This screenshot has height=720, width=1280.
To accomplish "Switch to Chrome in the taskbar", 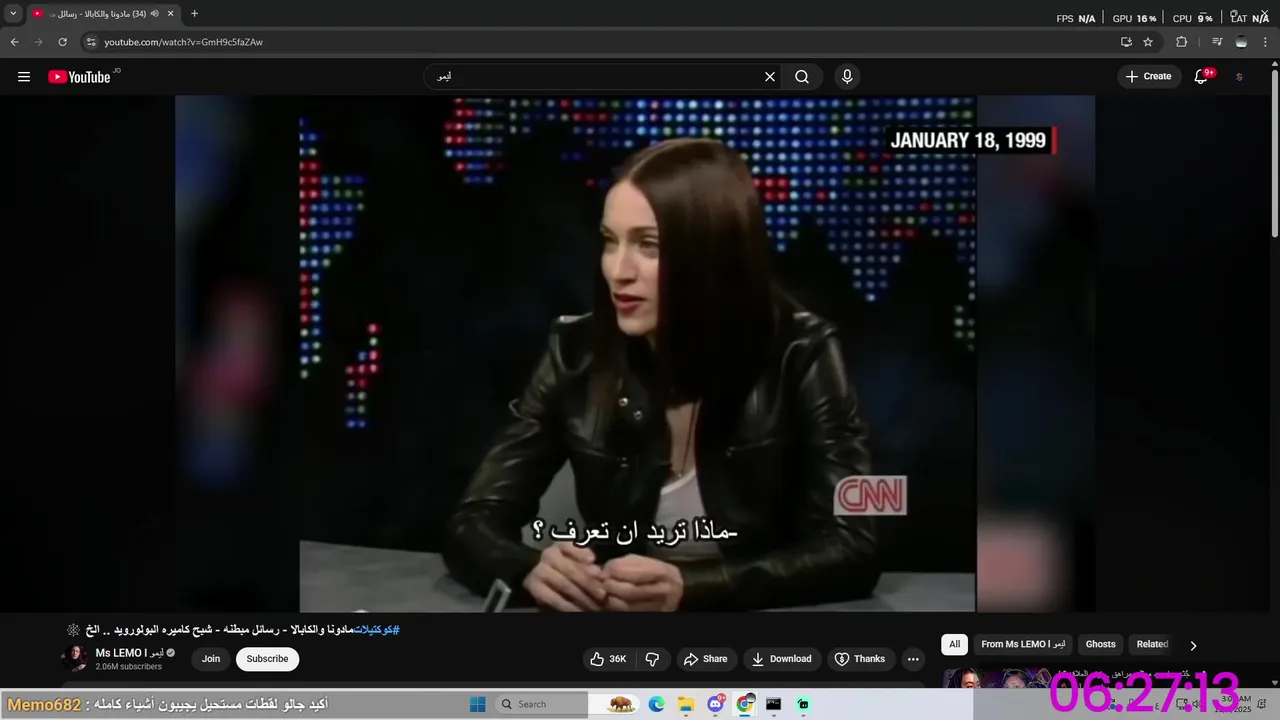I will click(745, 704).
